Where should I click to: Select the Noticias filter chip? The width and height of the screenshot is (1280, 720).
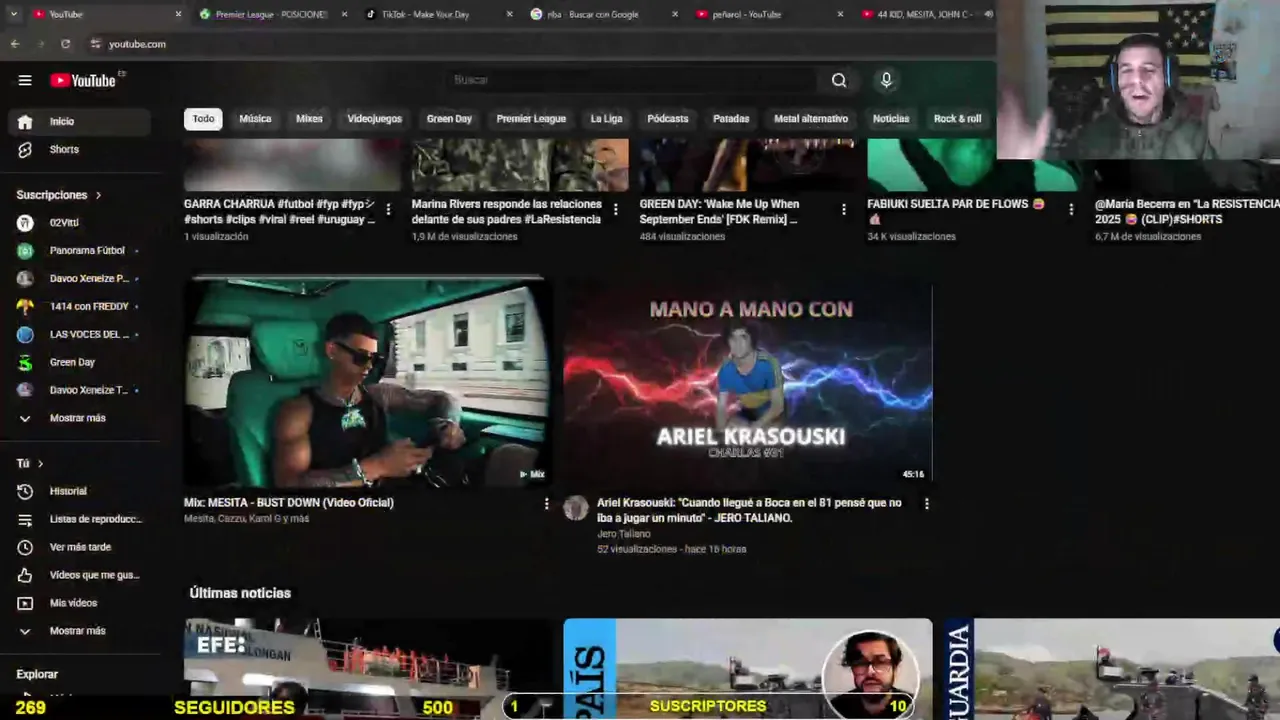pyautogui.click(x=891, y=119)
